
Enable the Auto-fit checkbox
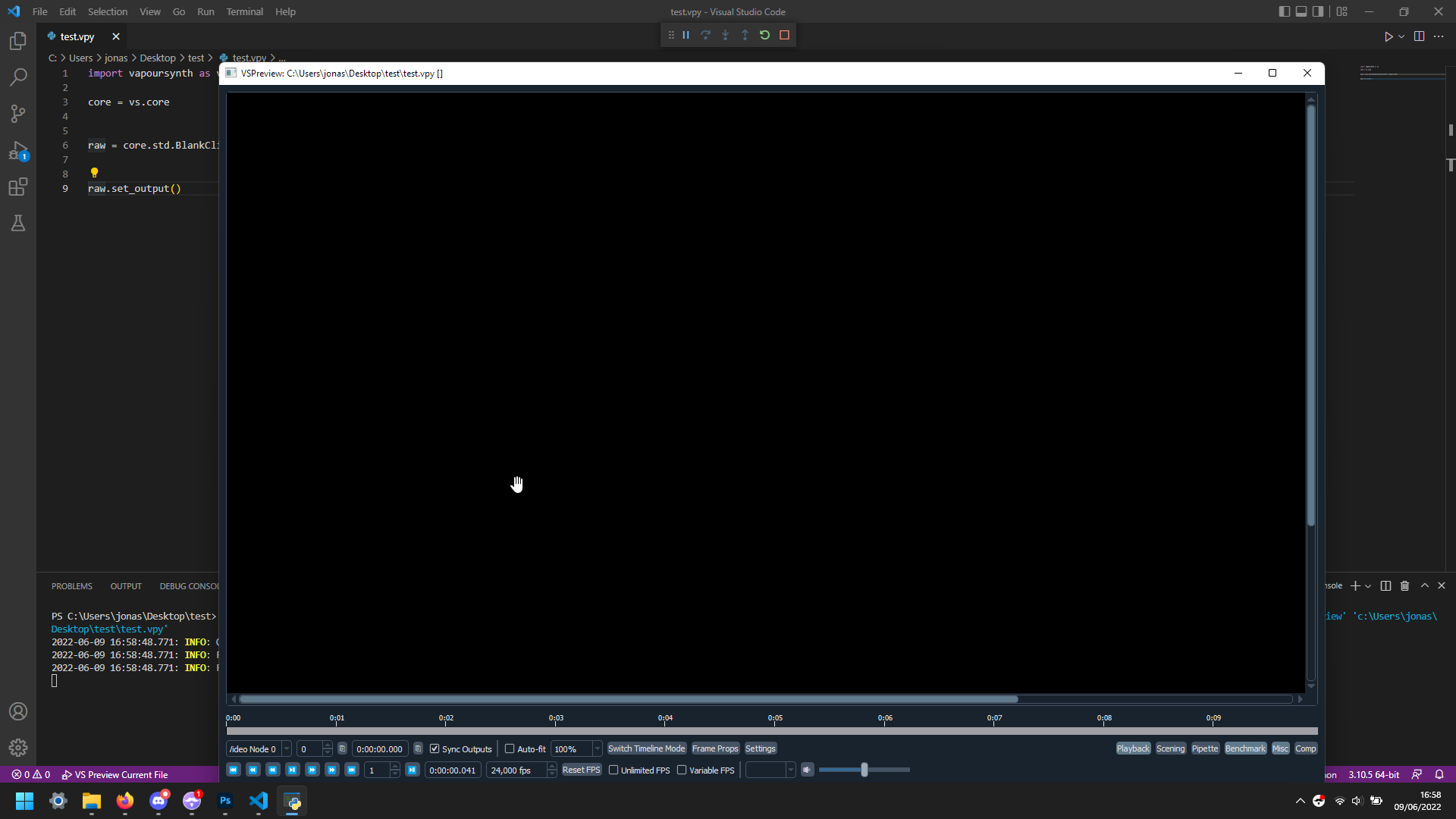point(510,748)
